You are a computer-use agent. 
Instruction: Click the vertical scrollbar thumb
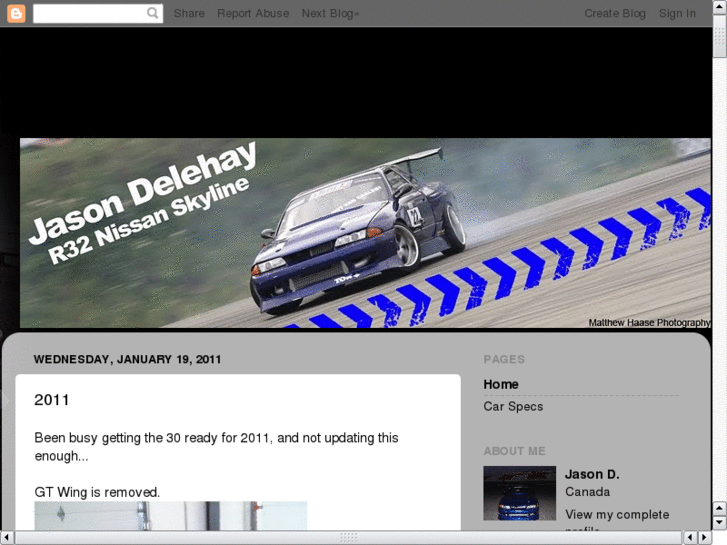coord(720,35)
